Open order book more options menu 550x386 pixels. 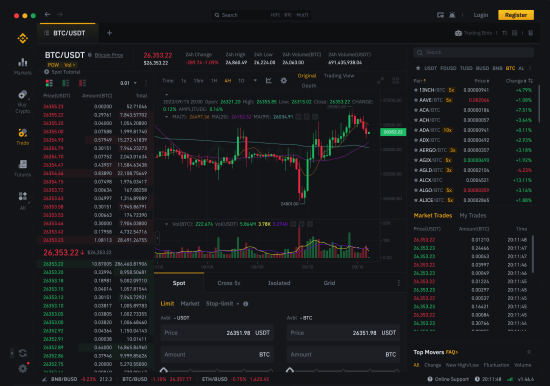(x=146, y=83)
